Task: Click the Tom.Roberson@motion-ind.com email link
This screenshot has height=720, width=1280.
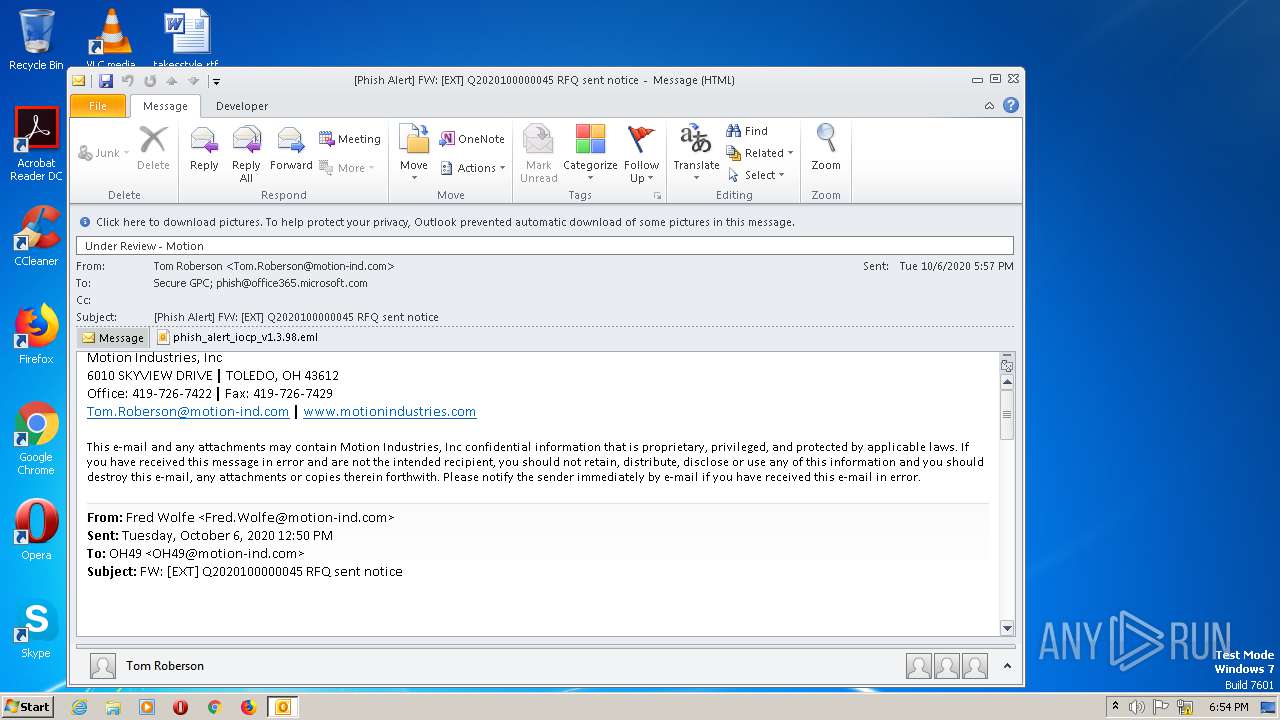Action: 188,411
